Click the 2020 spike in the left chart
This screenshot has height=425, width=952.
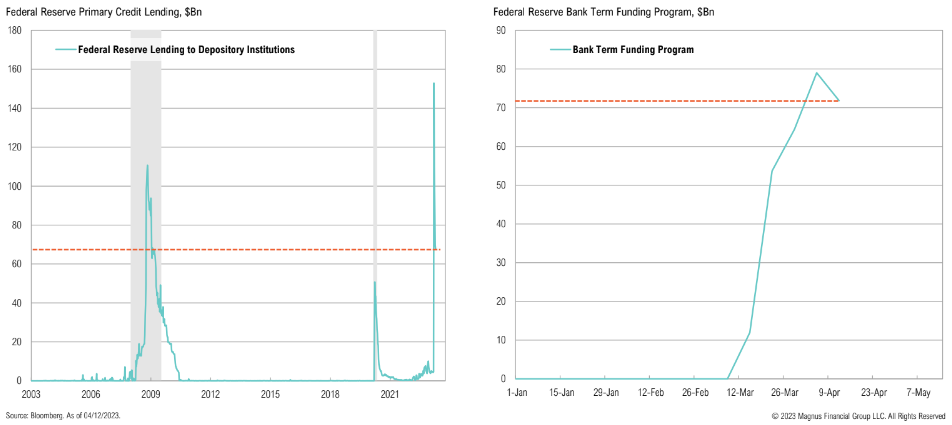pos(375,284)
